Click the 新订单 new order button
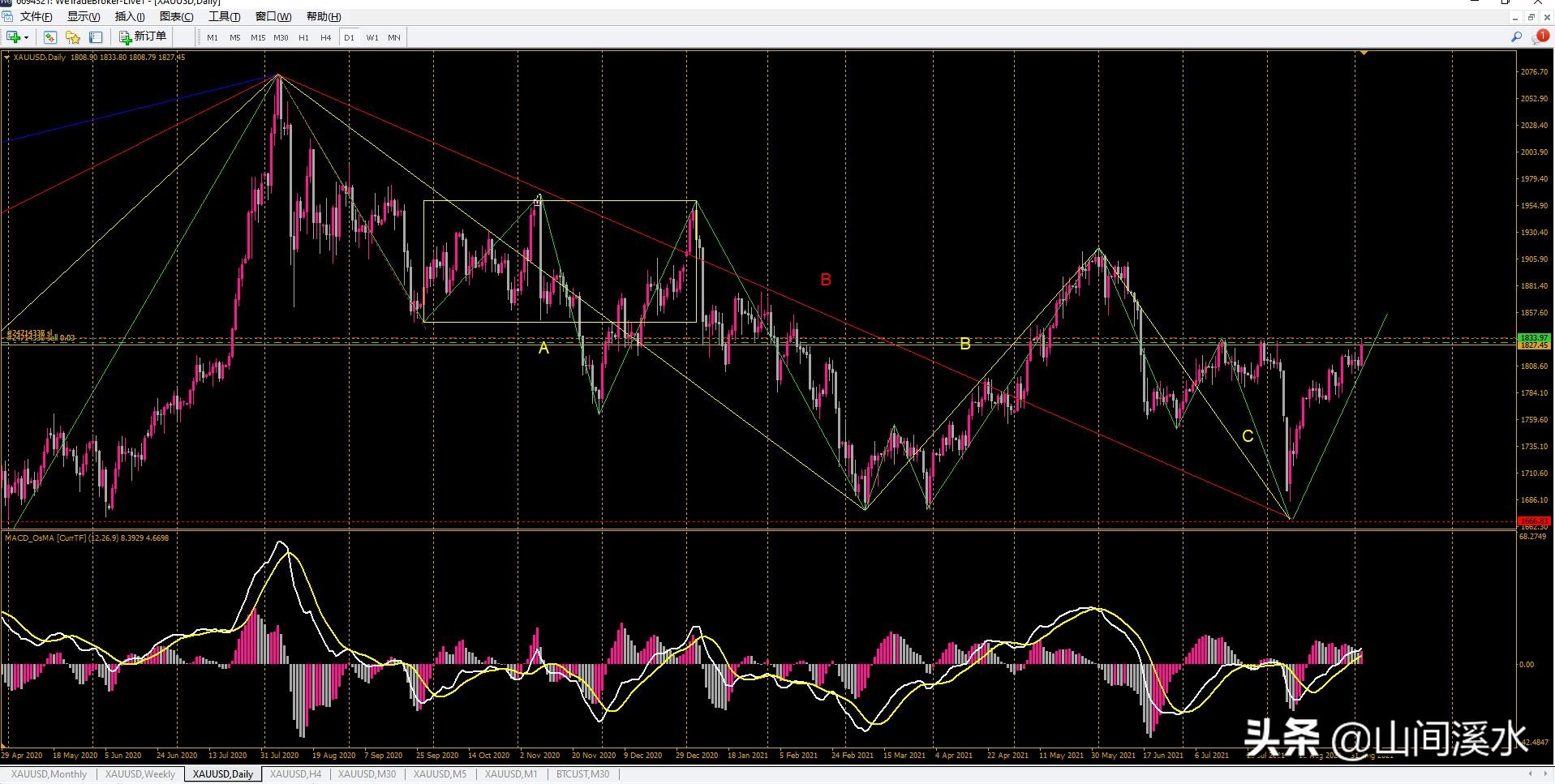 click(x=143, y=36)
